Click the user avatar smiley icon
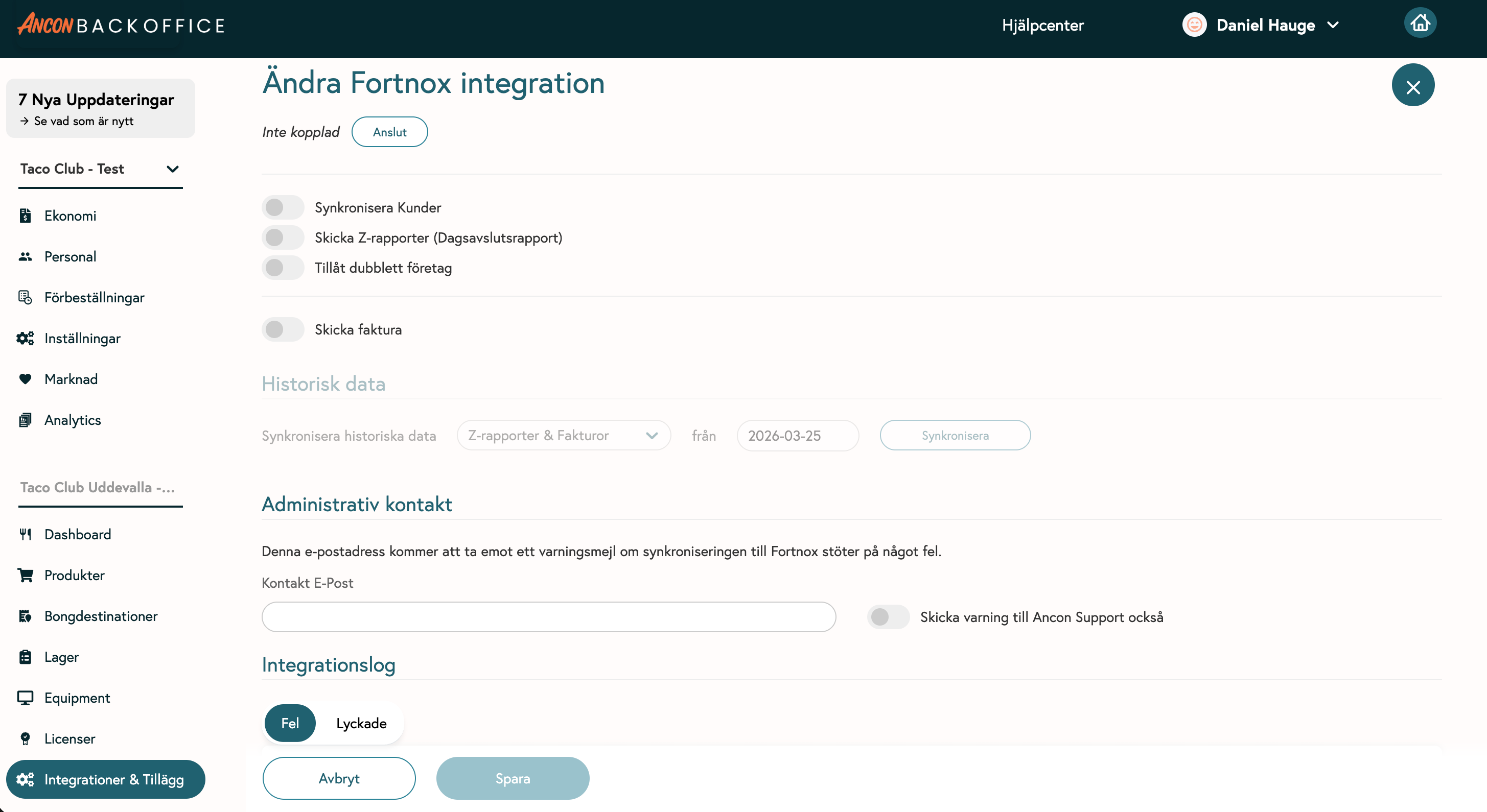The height and width of the screenshot is (812, 1487). pyautogui.click(x=1194, y=25)
